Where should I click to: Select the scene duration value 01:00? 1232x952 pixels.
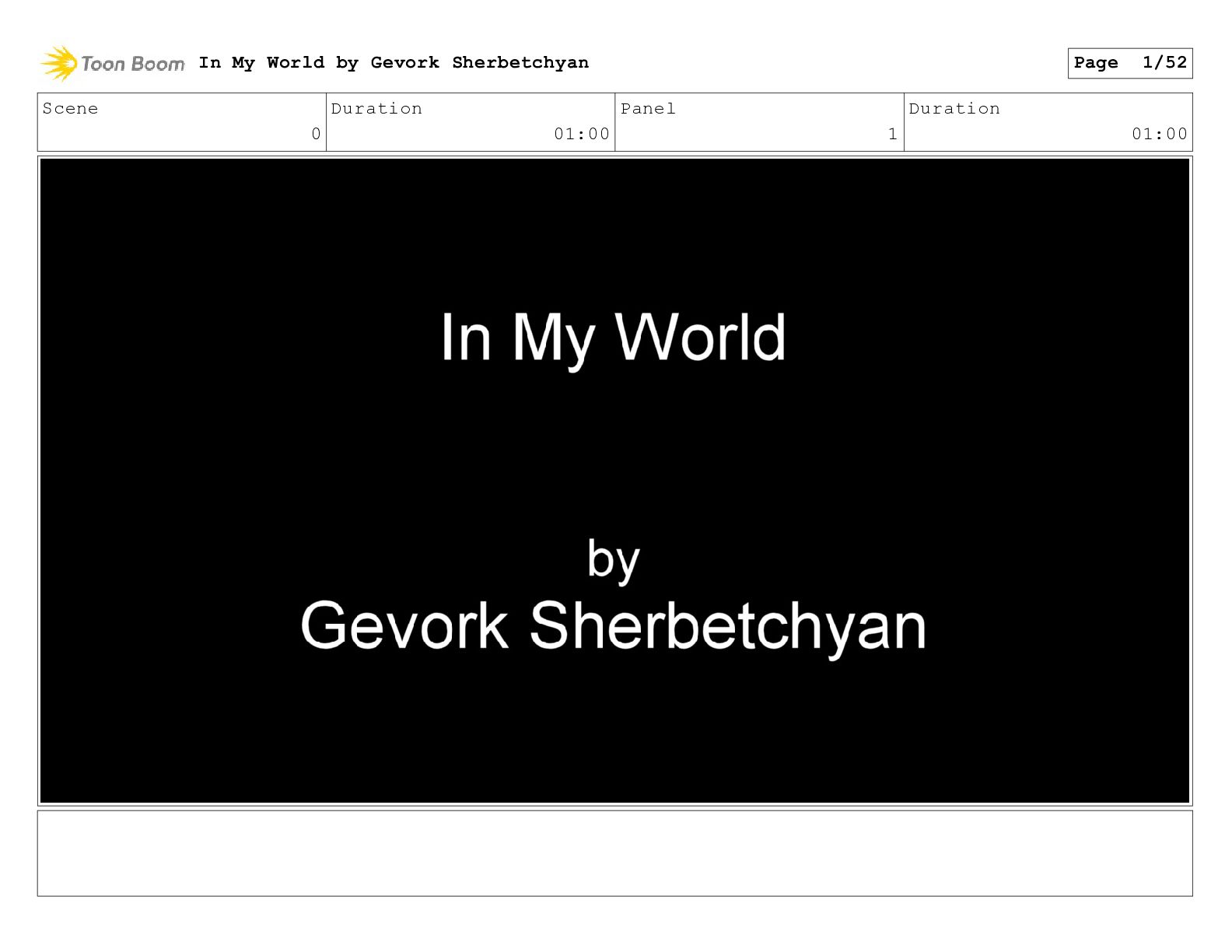pos(581,134)
